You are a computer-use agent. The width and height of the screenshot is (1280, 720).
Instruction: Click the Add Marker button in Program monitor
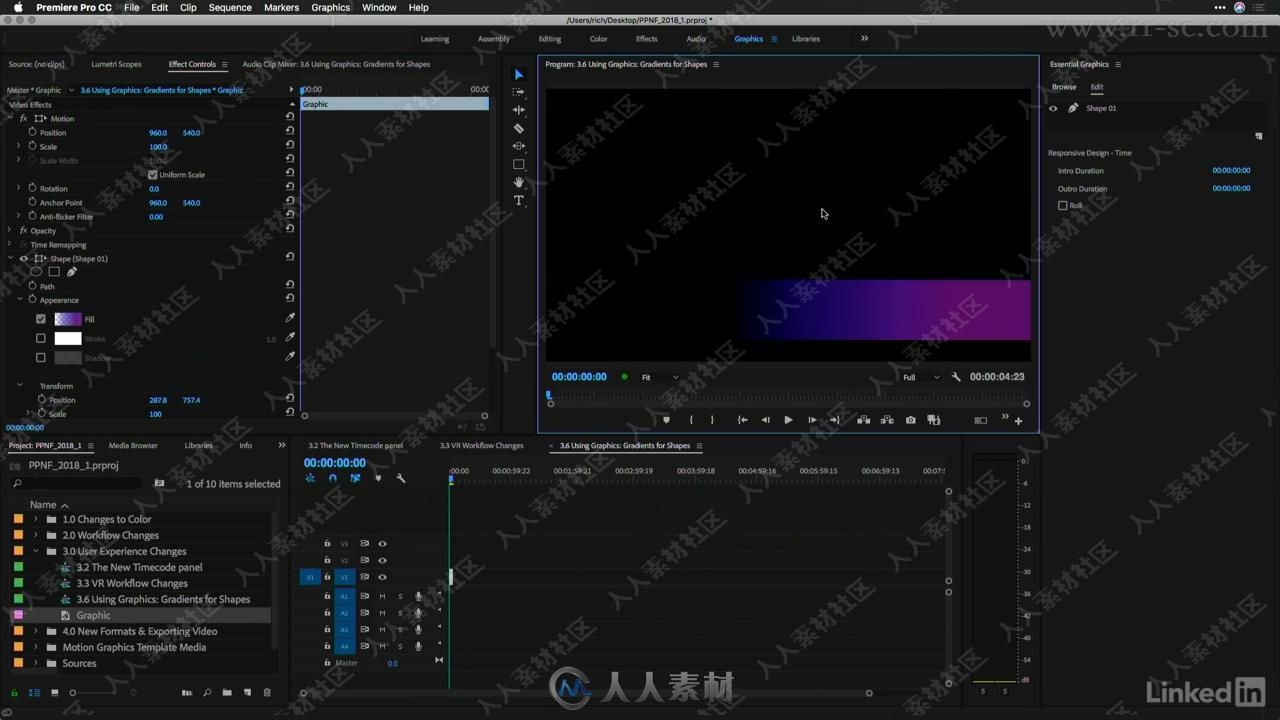666,420
